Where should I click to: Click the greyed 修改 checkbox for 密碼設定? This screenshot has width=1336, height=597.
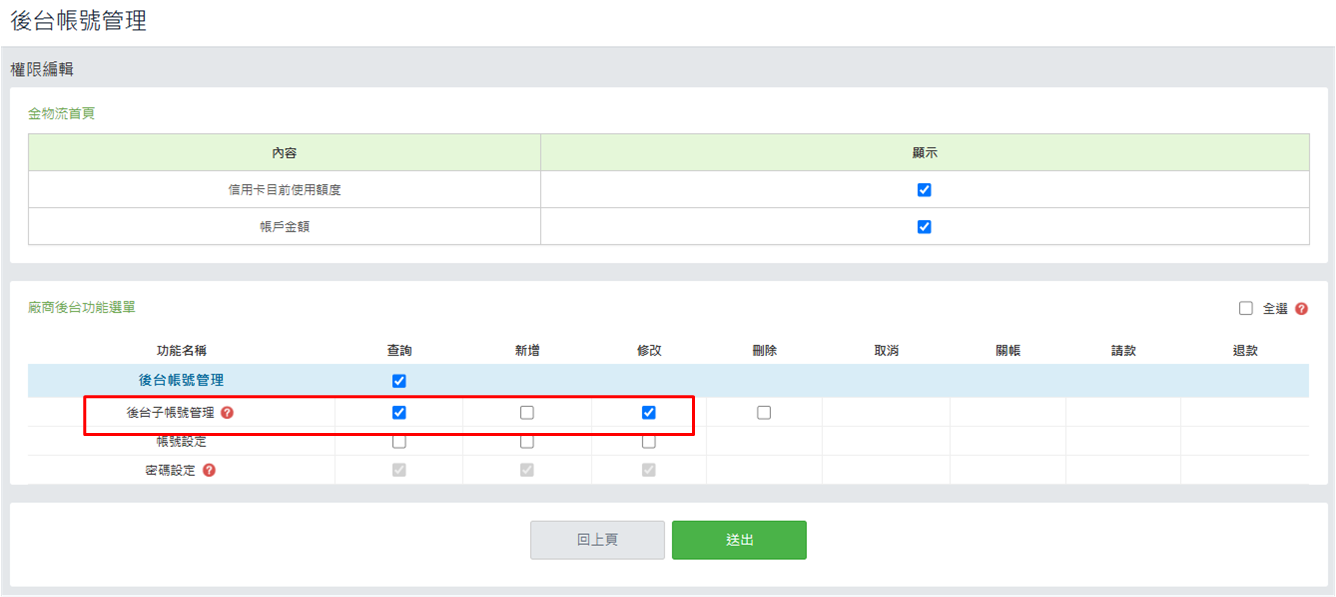(x=649, y=470)
